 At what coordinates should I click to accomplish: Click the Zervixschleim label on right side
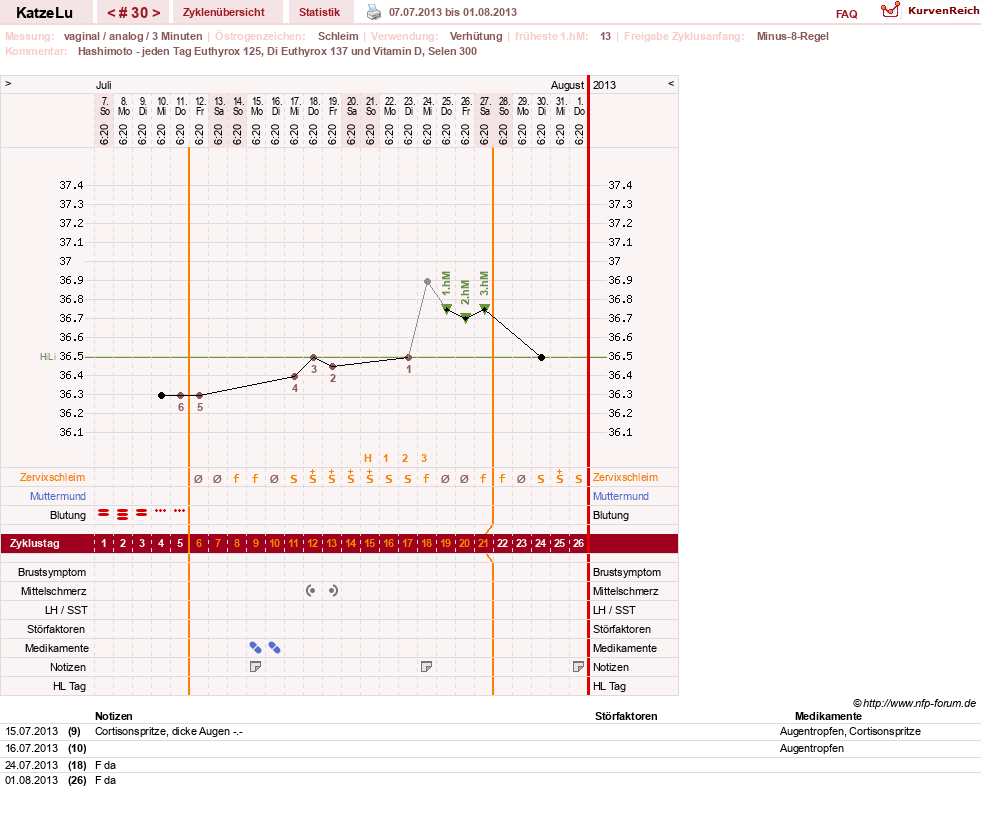pos(626,477)
